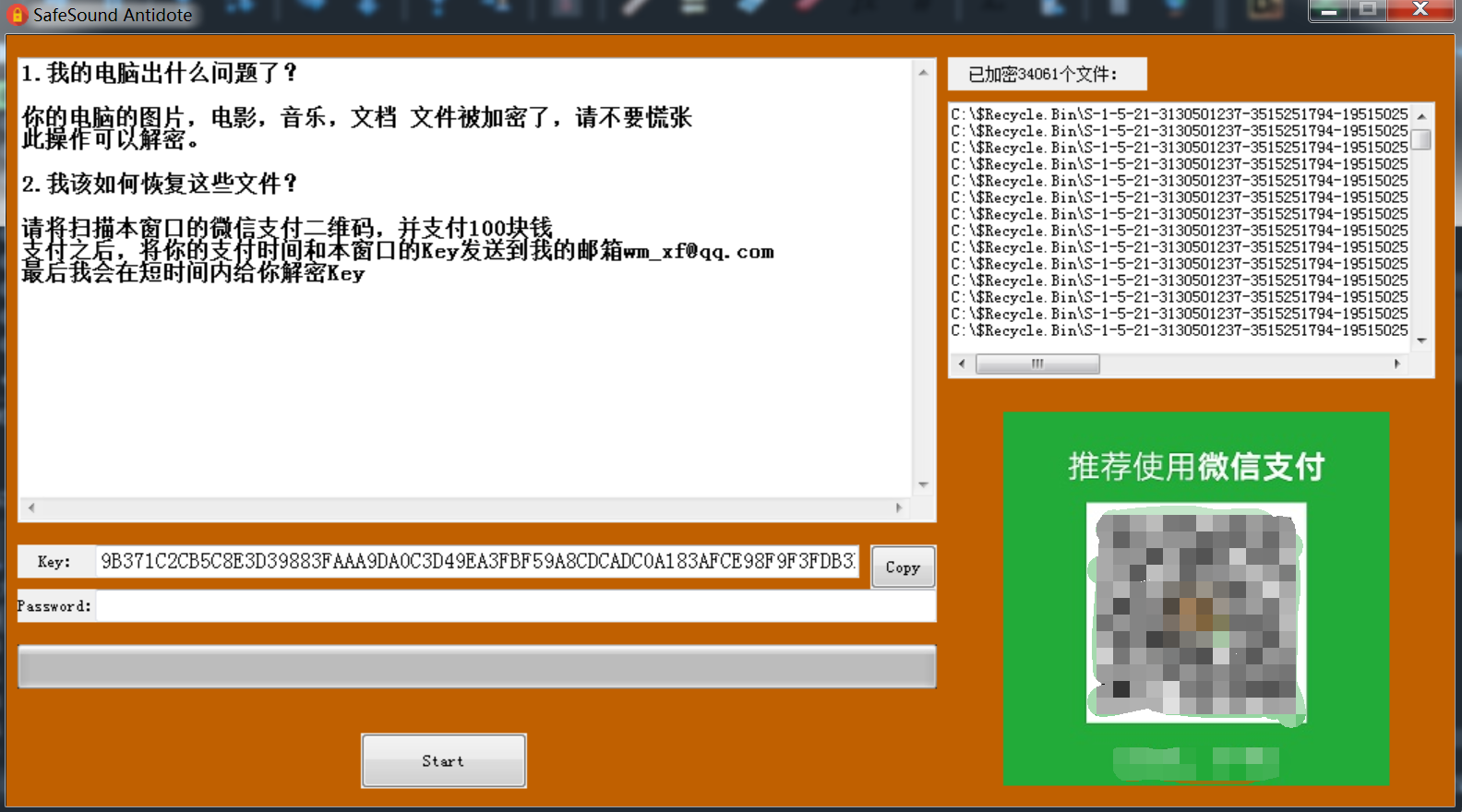Click the Start button
The height and width of the screenshot is (812, 1462).
[x=444, y=761]
